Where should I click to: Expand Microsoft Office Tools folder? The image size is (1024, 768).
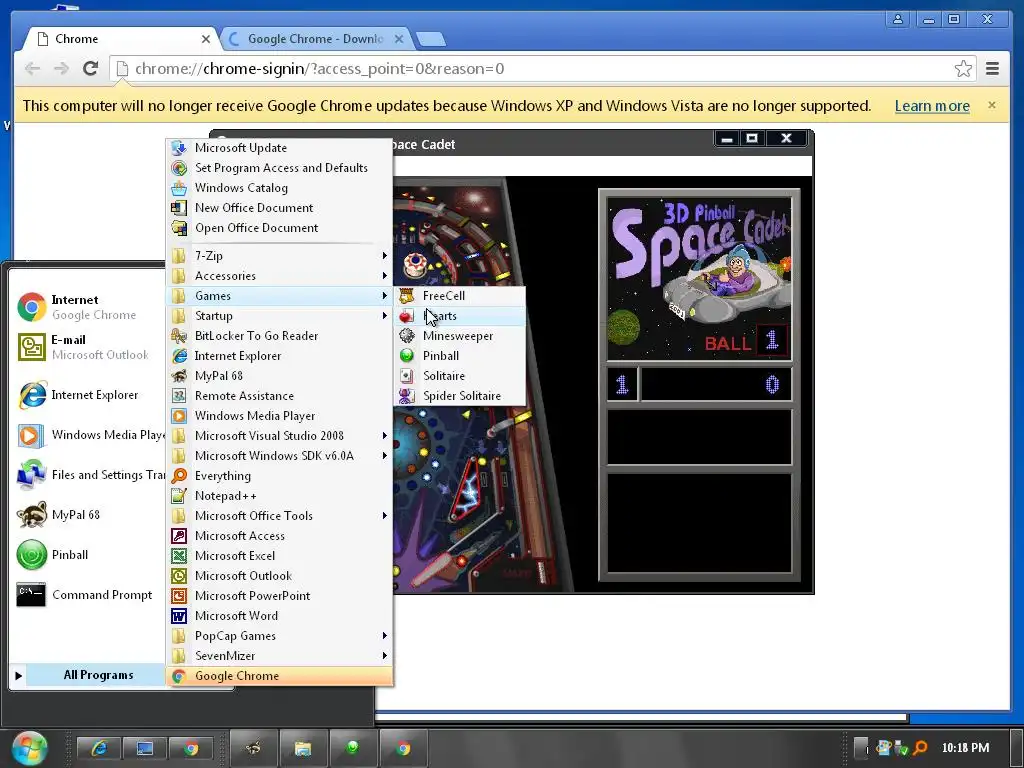tap(280, 516)
